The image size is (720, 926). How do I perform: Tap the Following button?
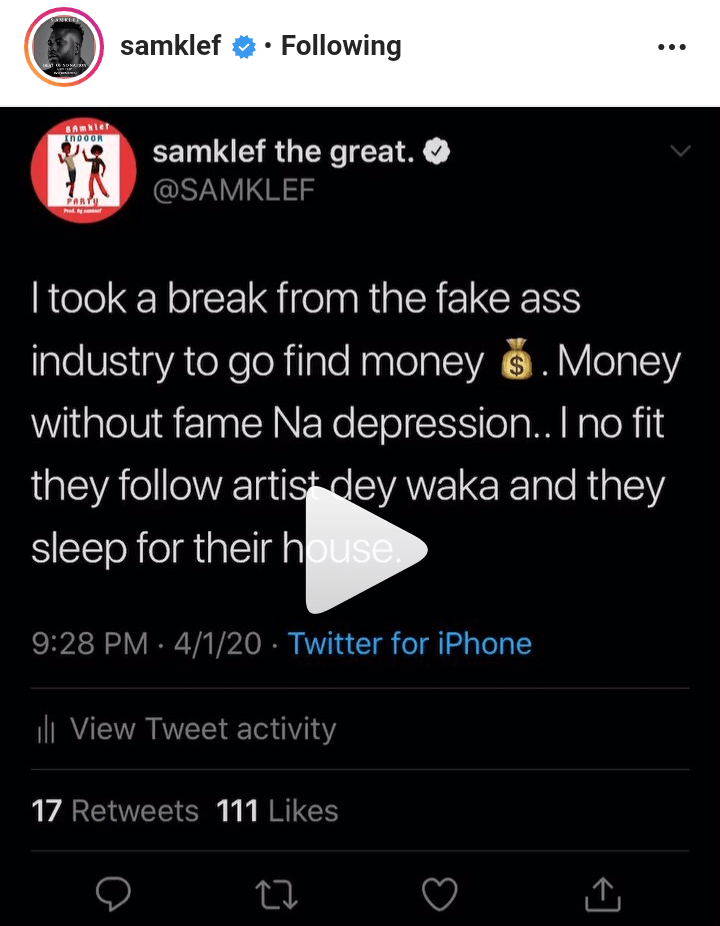tap(341, 46)
